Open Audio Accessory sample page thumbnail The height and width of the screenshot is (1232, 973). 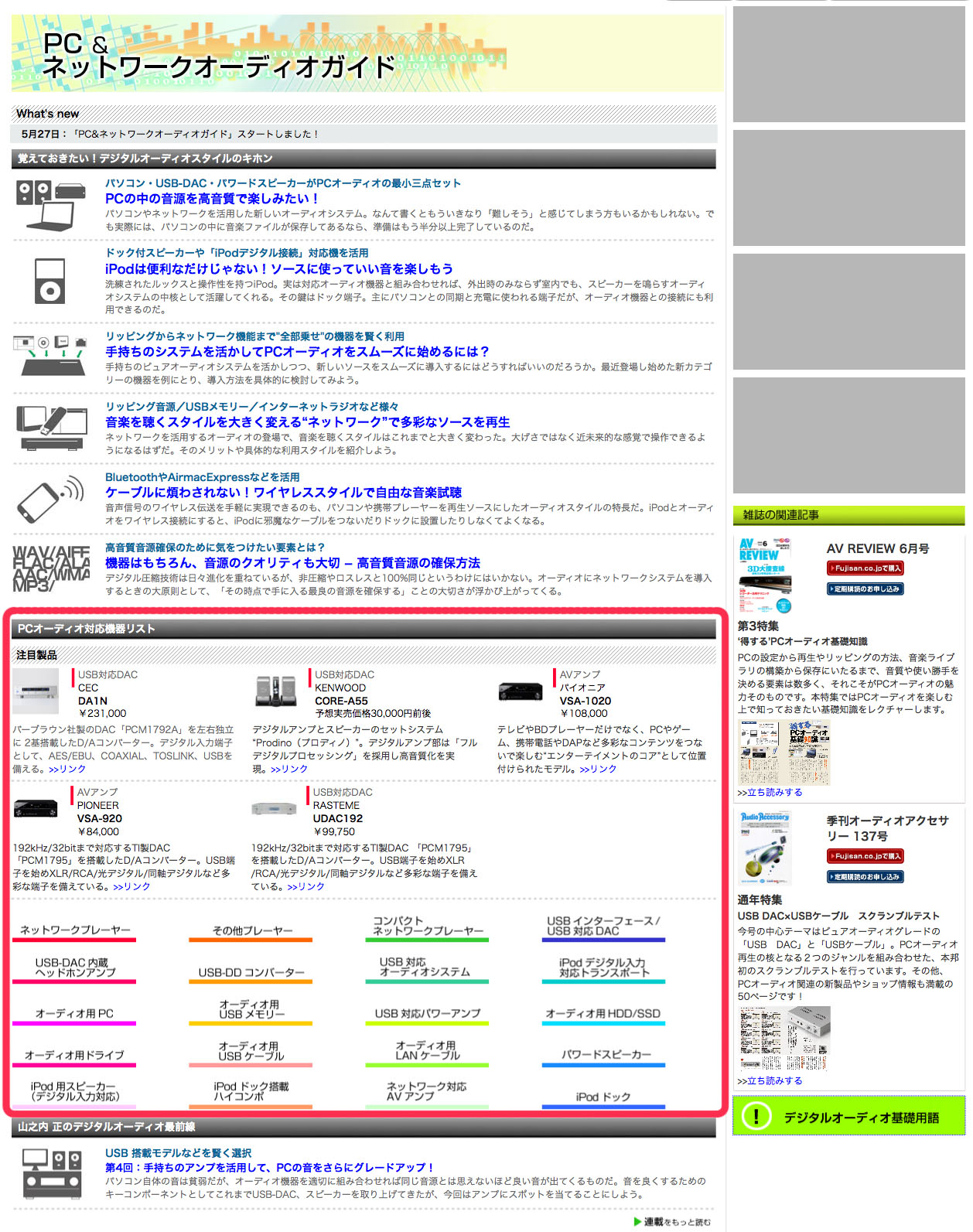pyautogui.click(x=784, y=1039)
